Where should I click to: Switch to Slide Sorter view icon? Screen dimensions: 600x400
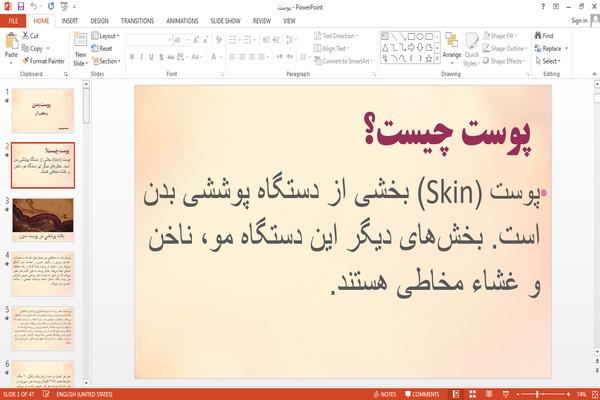473,394
